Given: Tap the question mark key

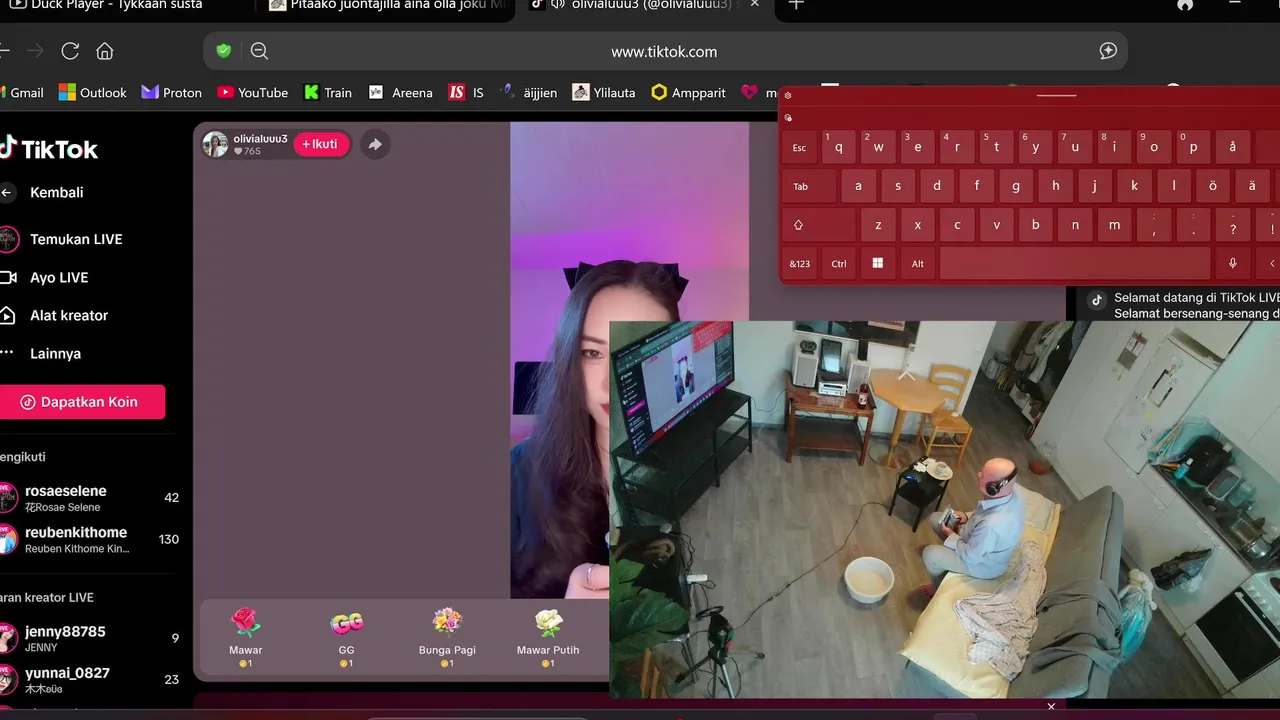Looking at the screenshot, I should pyautogui.click(x=1232, y=225).
